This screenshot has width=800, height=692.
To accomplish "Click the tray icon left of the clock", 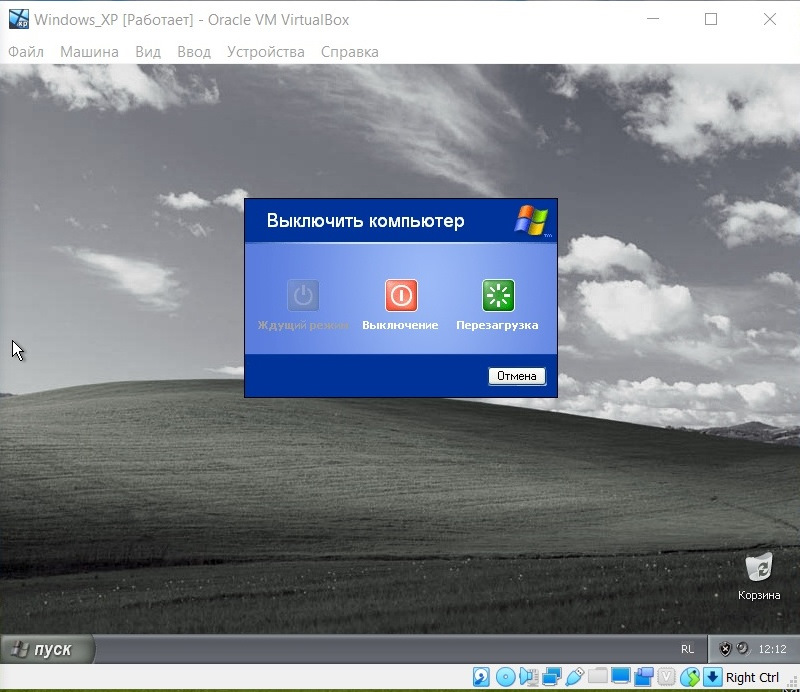I will [743, 649].
